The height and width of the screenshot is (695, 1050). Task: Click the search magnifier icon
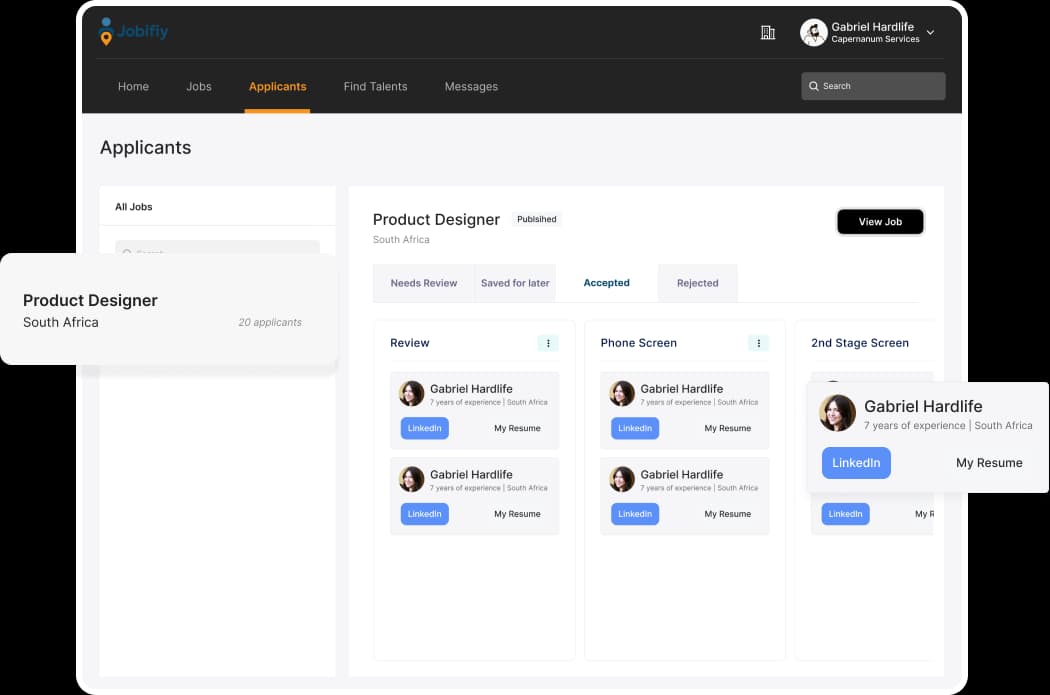(x=814, y=86)
